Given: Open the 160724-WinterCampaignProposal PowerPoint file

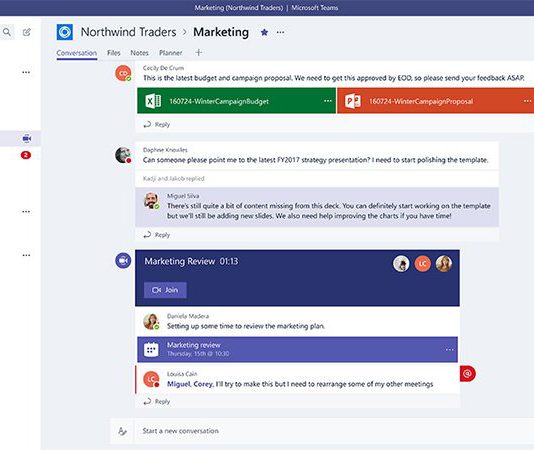Looking at the screenshot, I should [436, 101].
